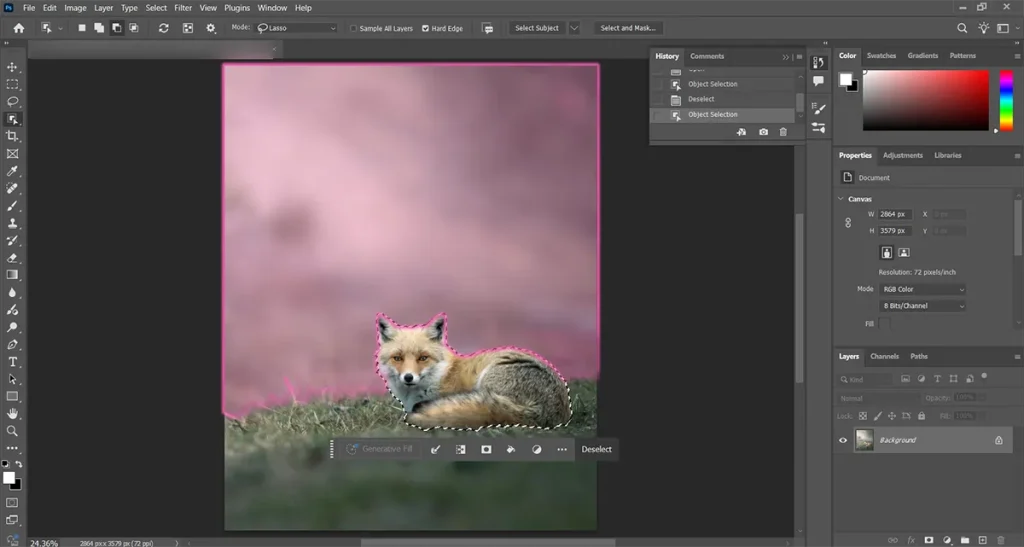Select the Path Selection tool
Image resolution: width=1024 pixels, height=547 pixels.
[12, 379]
